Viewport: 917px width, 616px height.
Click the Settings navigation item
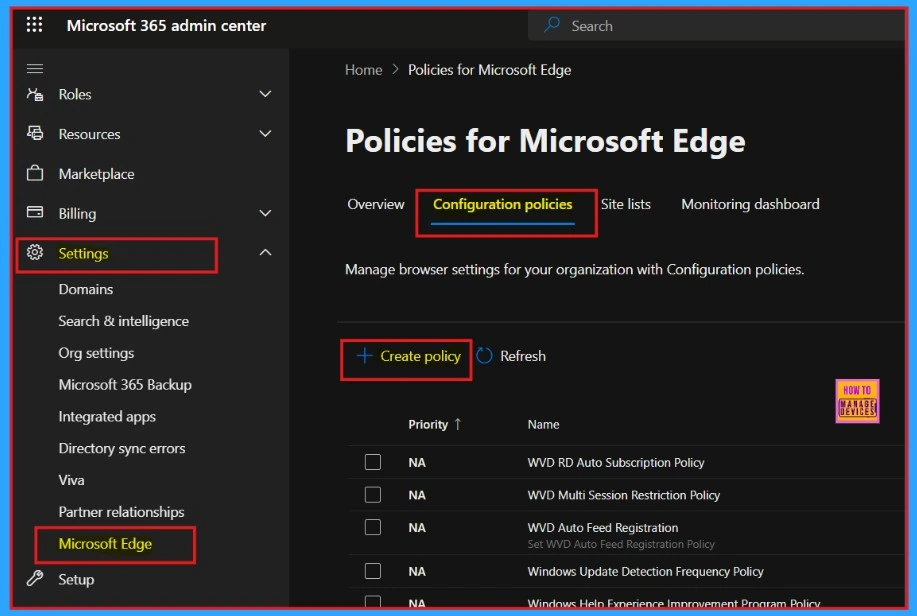click(83, 253)
